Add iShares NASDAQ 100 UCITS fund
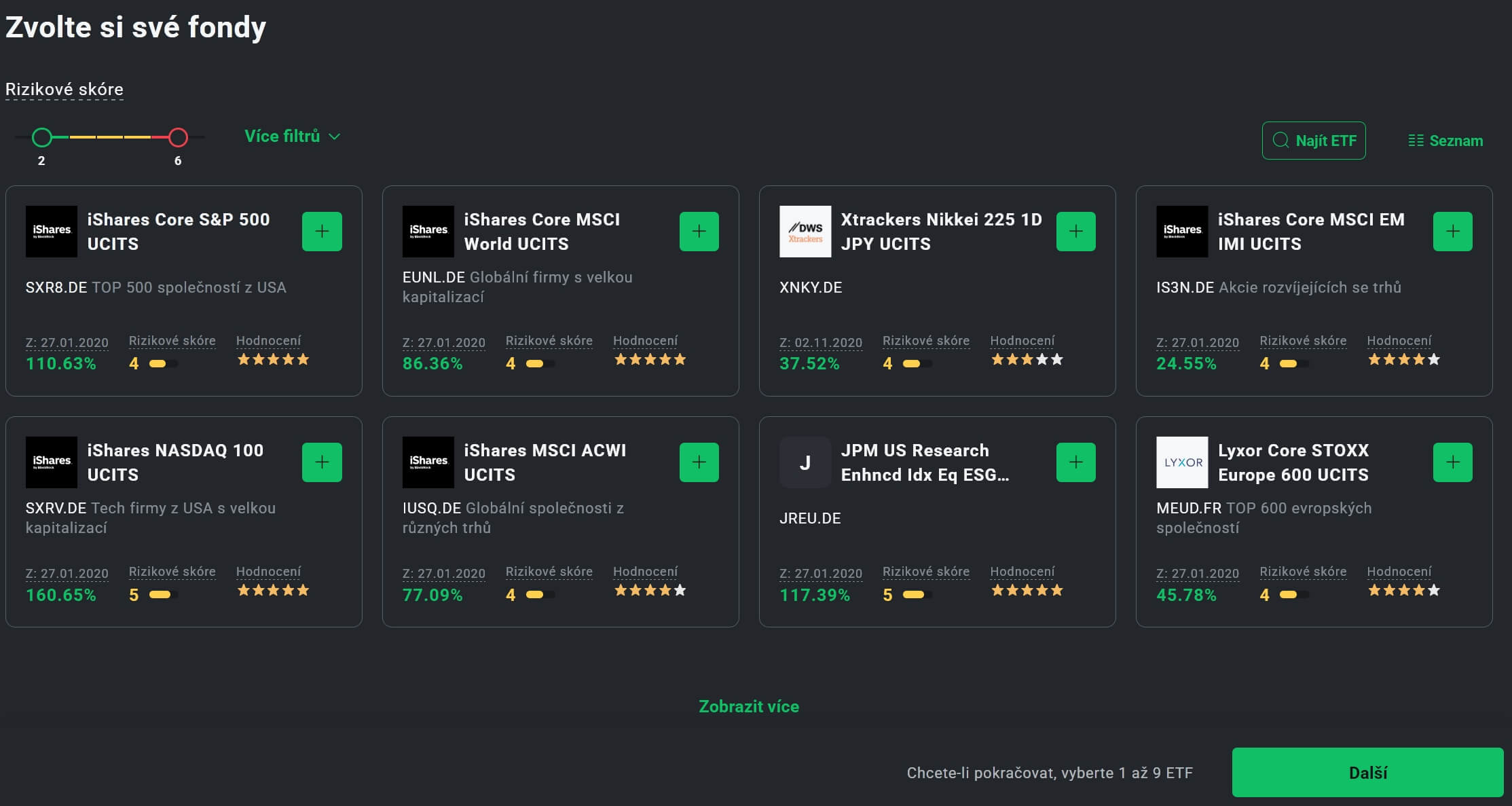 pyautogui.click(x=322, y=462)
